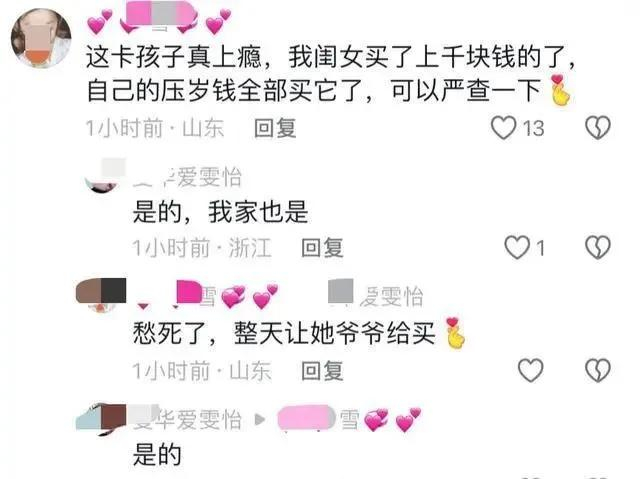Reply to 是的，我家也是 comment
This screenshot has width=640, height=479.
[322, 248]
